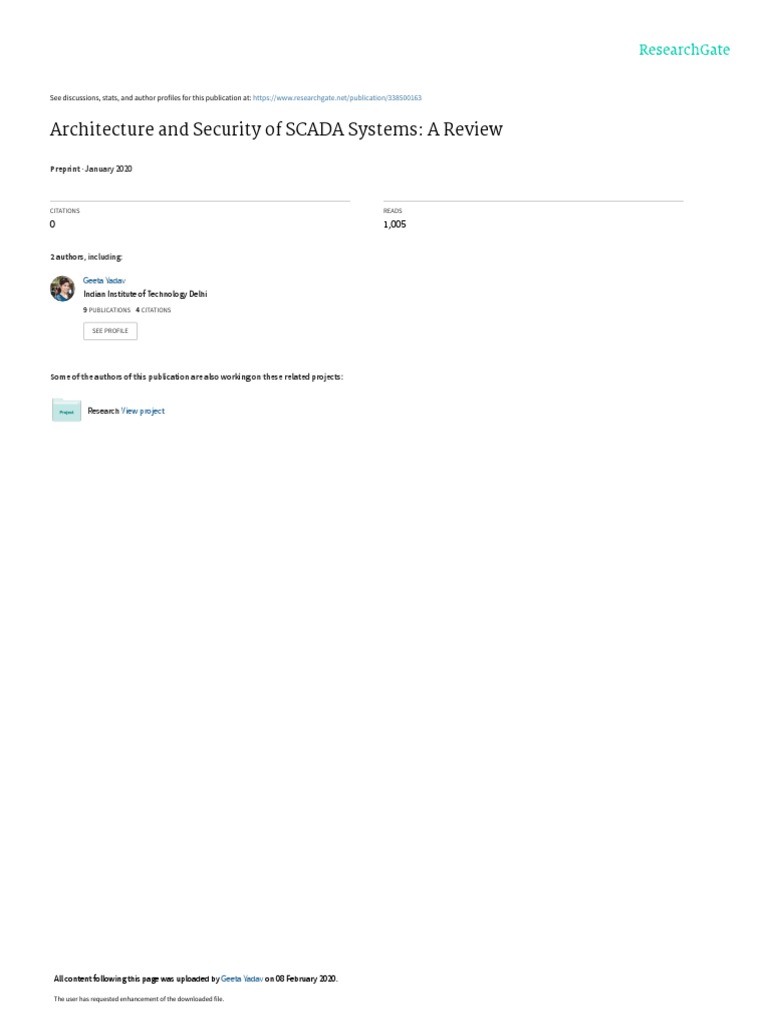Open the researchgate.net publication URL link
The image size is (768, 1024).
tap(337, 98)
